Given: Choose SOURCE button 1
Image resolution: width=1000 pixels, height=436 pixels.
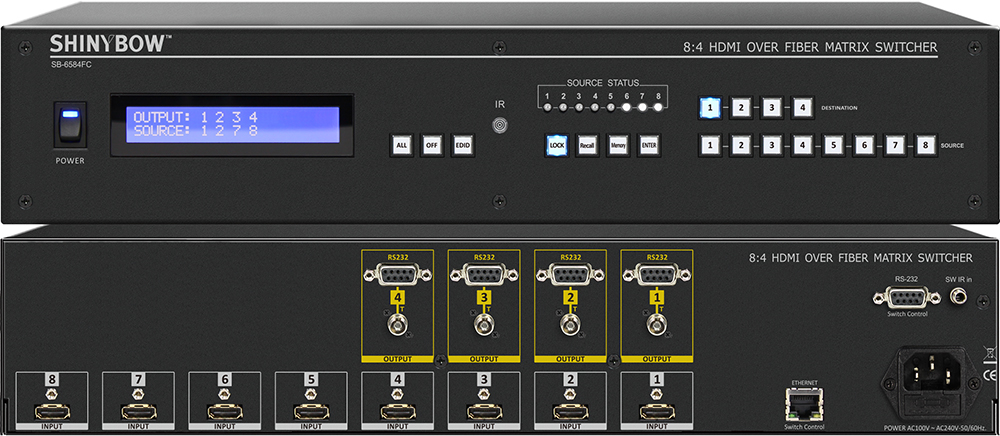Looking at the screenshot, I should tap(710, 145).
